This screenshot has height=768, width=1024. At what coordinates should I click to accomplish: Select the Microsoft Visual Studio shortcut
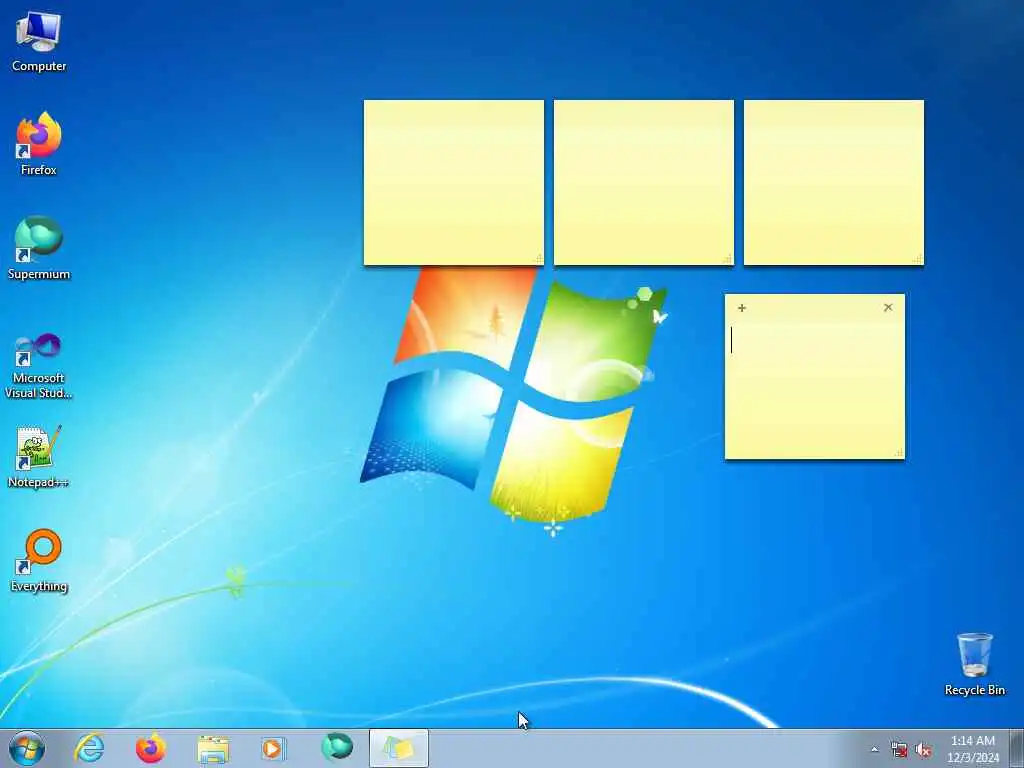(39, 366)
